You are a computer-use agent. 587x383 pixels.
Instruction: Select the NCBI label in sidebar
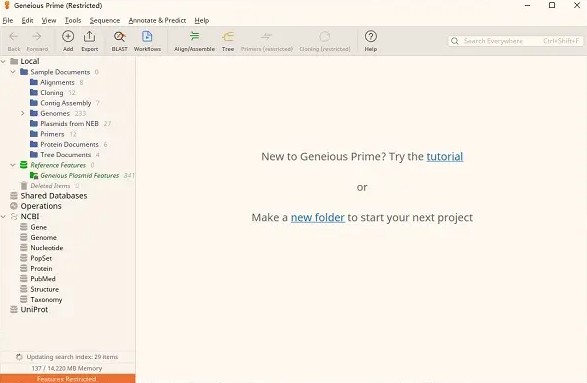30,216
